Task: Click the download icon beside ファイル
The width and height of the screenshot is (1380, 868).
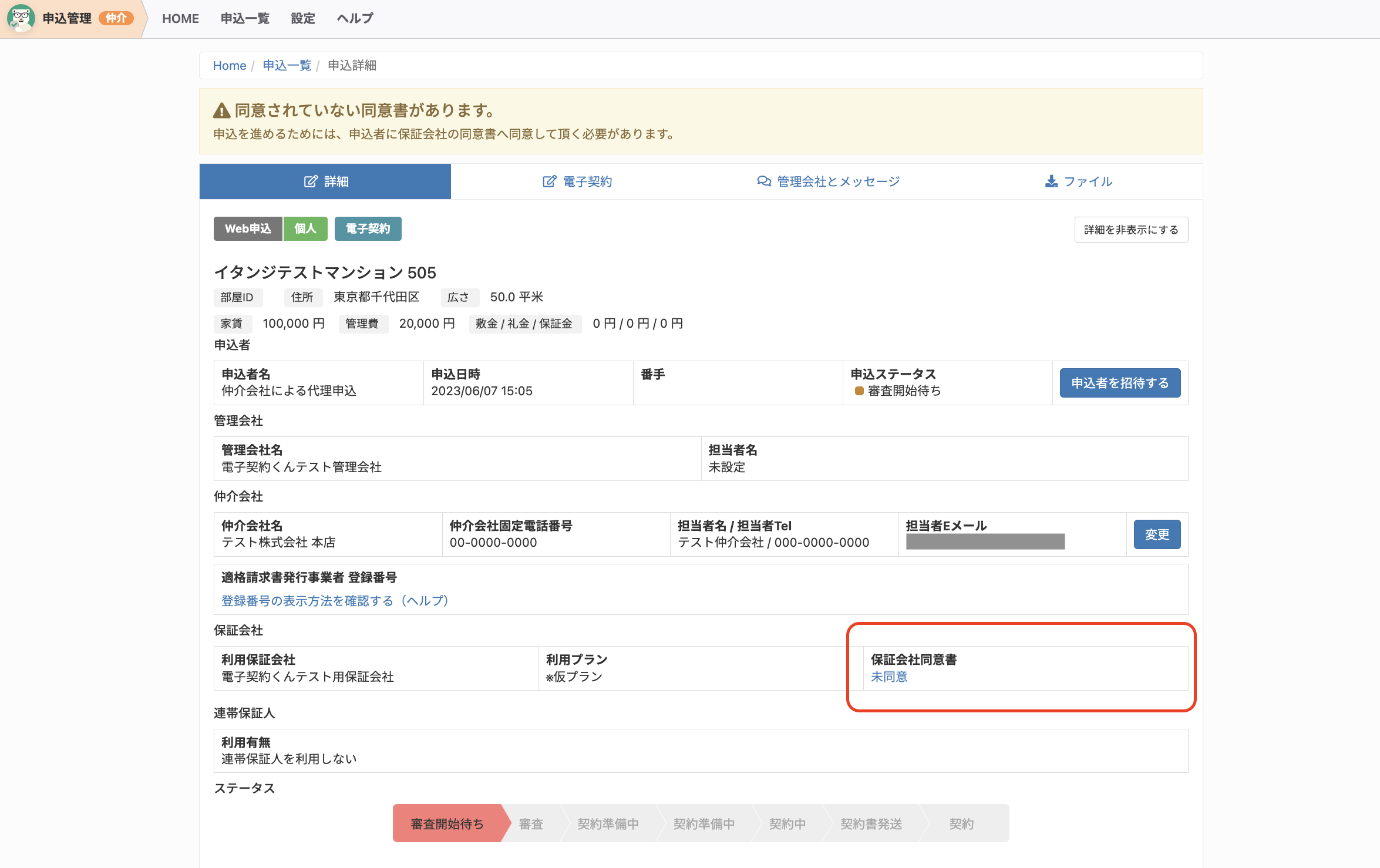Action: (1051, 181)
